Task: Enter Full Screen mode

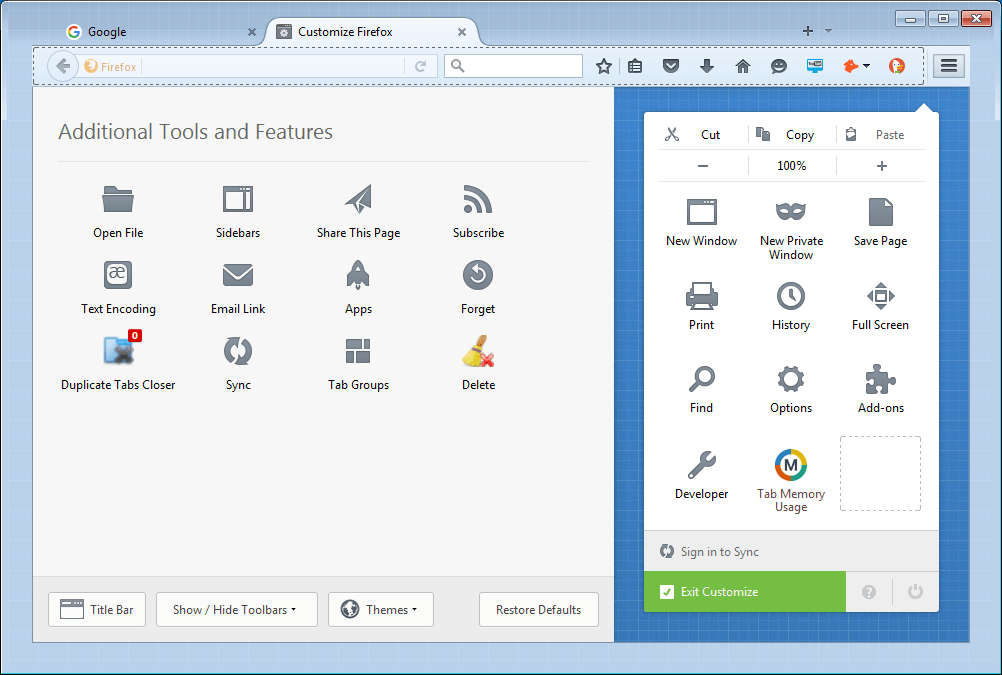Action: click(879, 296)
